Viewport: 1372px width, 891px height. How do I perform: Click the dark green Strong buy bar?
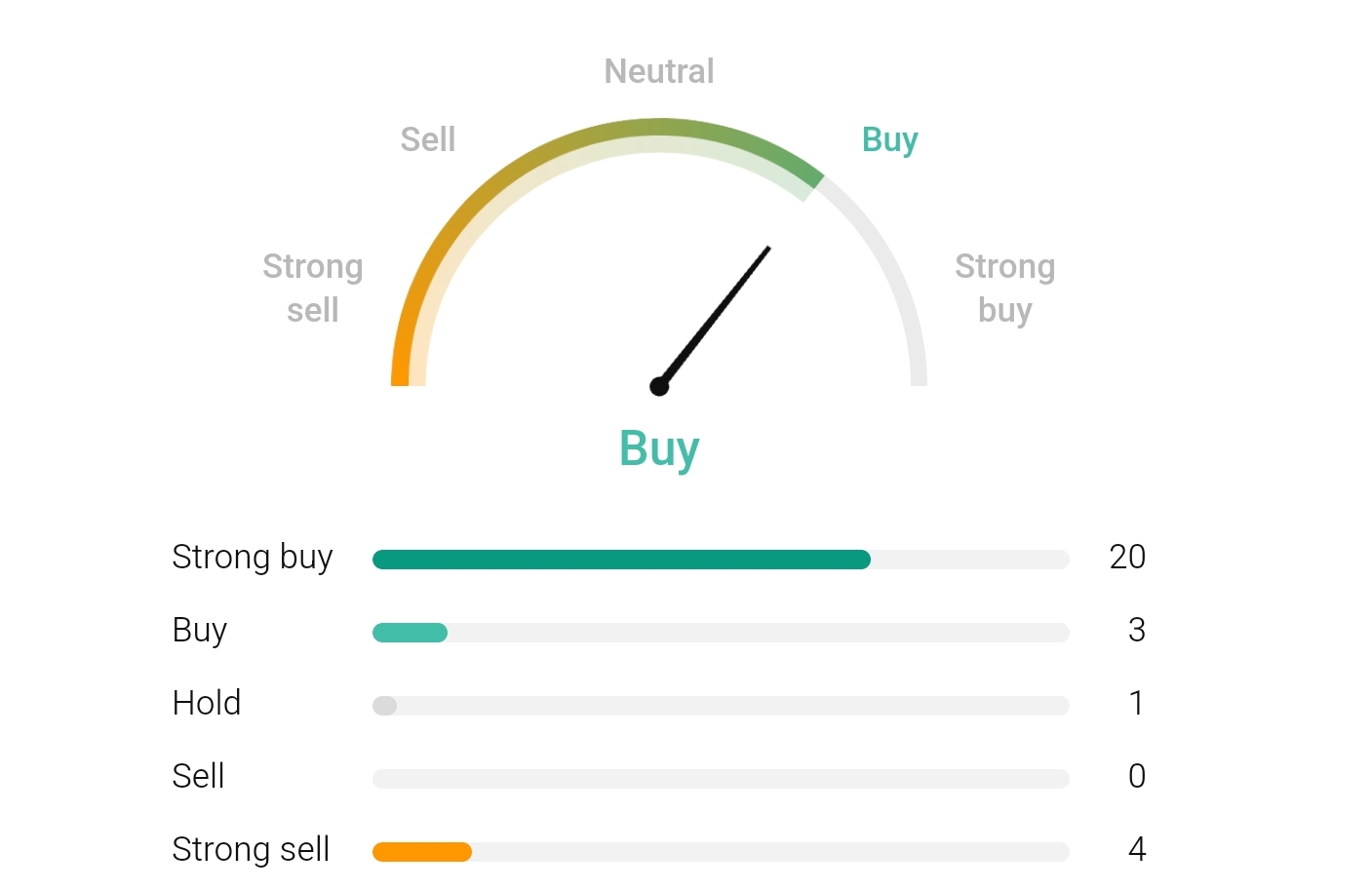point(621,560)
